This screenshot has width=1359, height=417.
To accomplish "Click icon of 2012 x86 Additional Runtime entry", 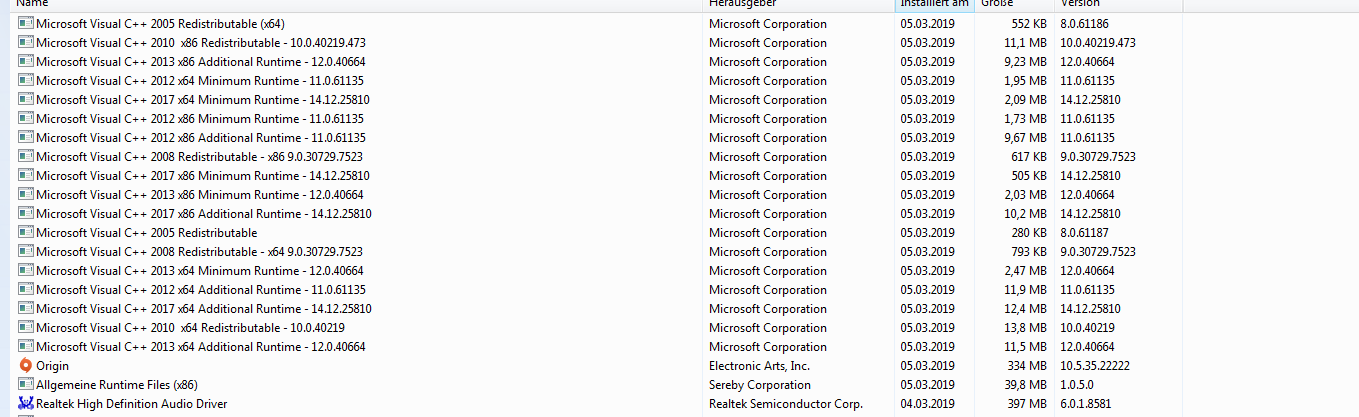I will pos(26,137).
